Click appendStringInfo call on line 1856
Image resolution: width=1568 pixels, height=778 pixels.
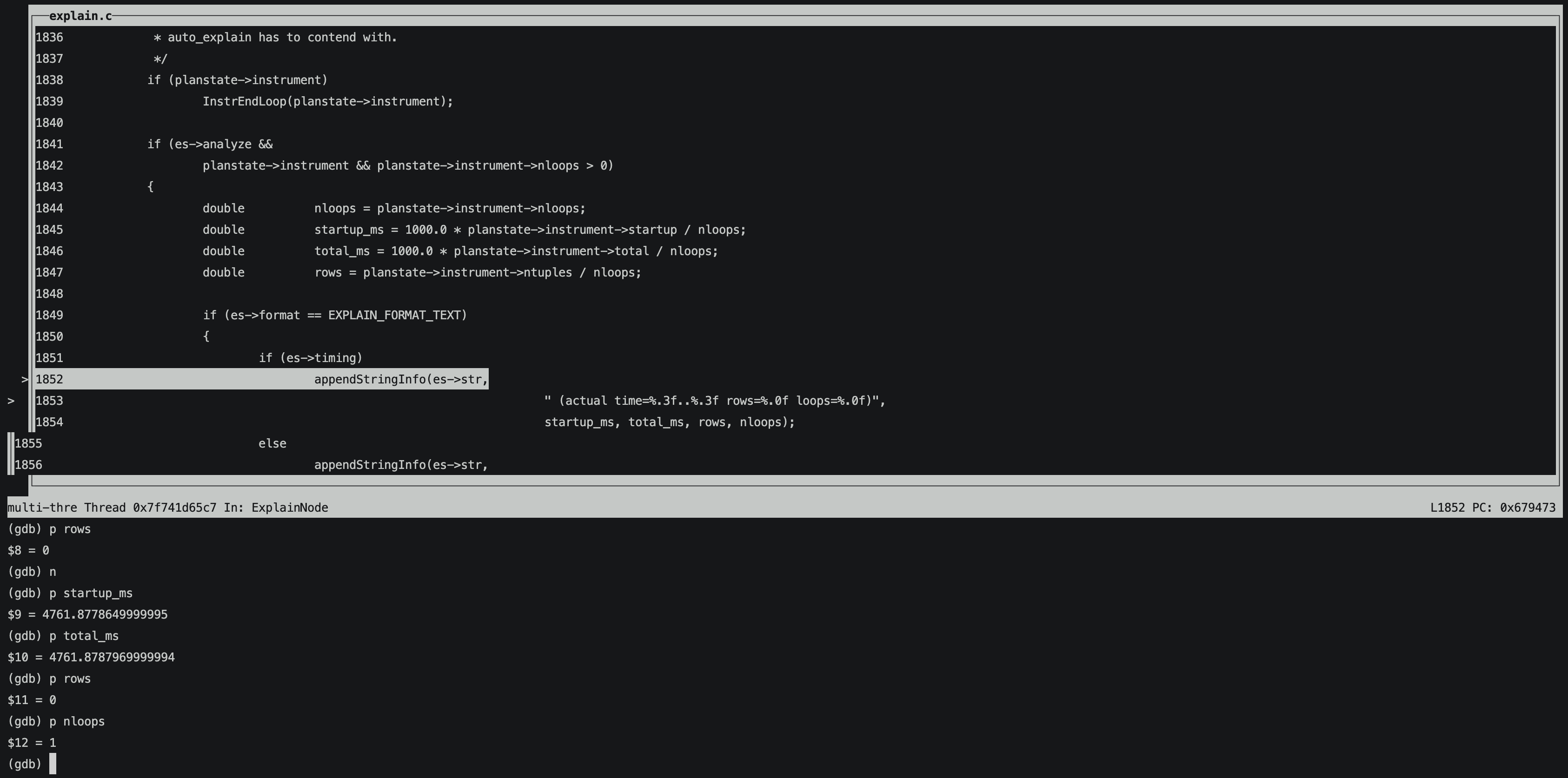(x=401, y=465)
